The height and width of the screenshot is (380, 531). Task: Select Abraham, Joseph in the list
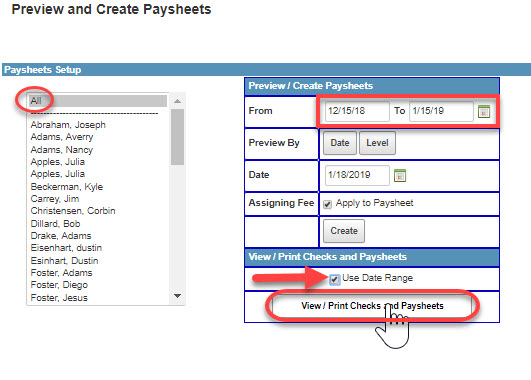(68, 125)
